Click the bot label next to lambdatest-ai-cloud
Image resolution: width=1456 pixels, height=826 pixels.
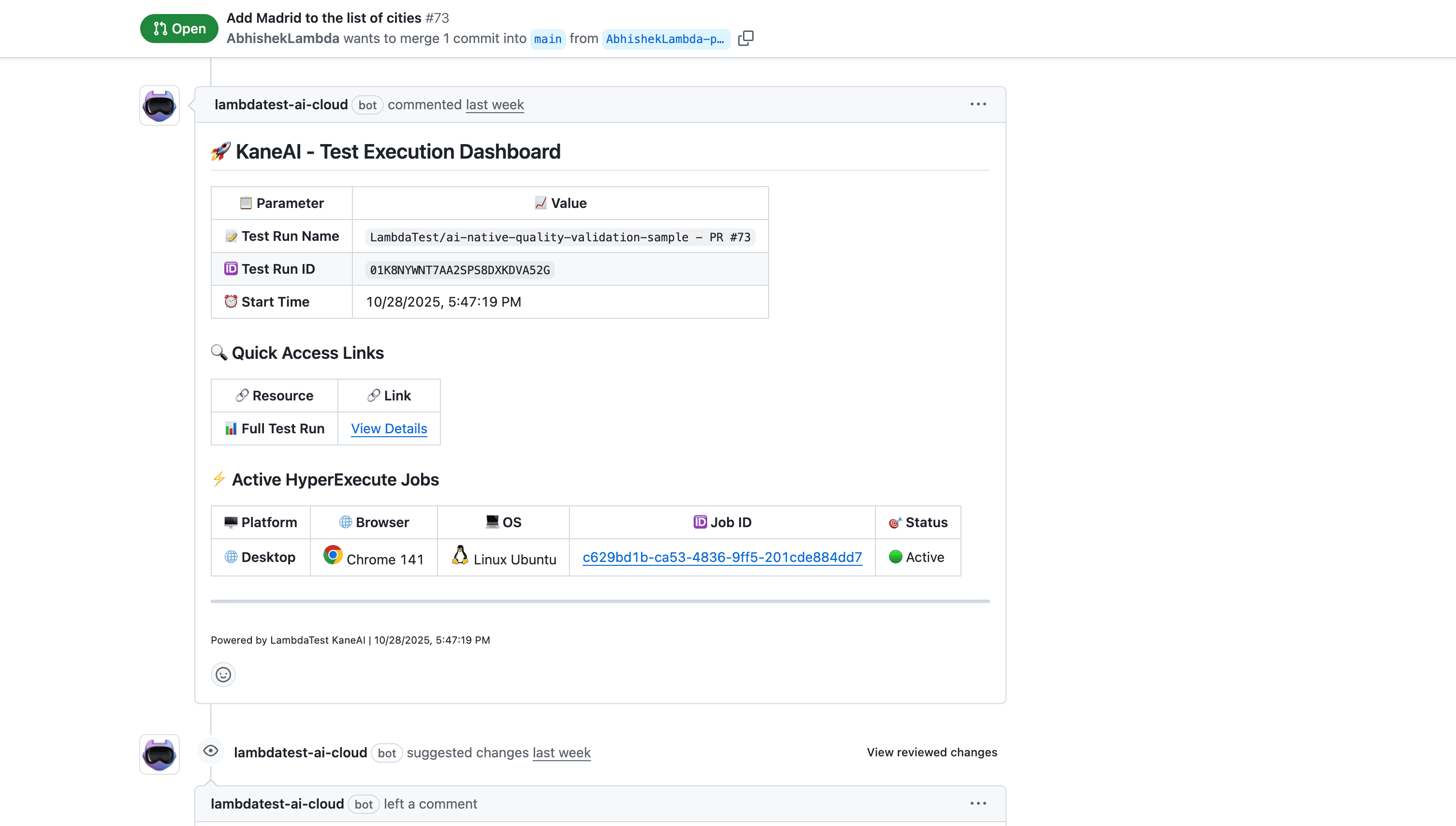[x=368, y=105]
